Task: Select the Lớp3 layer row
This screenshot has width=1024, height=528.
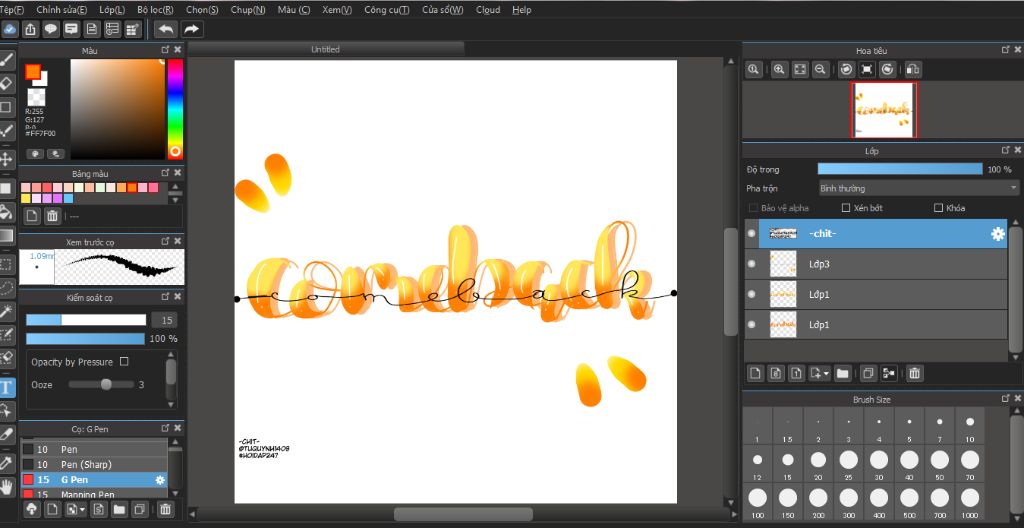Action: pyautogui.click(x=876, y=264)
